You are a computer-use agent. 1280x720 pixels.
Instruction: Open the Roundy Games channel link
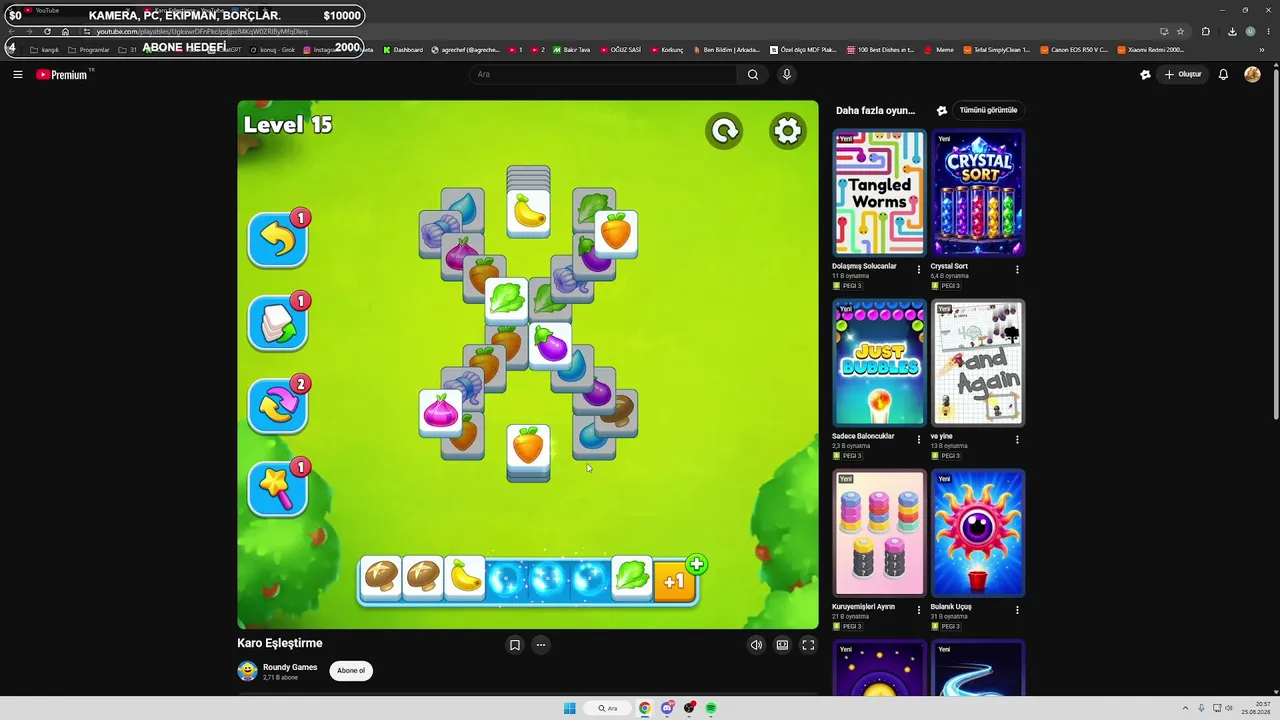point(290,667)
